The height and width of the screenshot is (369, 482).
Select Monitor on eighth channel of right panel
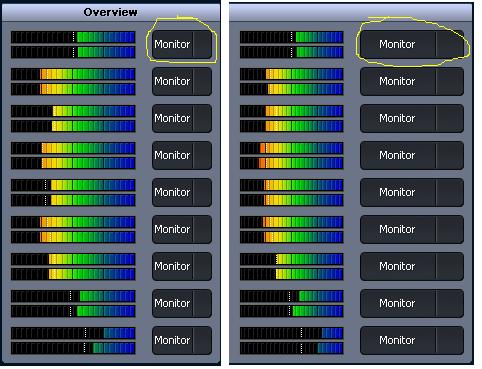pos(412,304)
